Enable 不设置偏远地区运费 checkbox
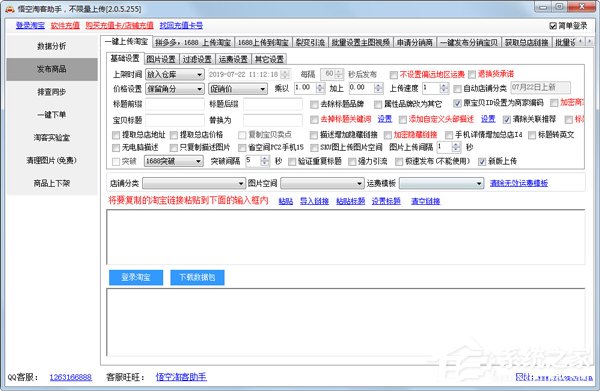 point(393,75)
